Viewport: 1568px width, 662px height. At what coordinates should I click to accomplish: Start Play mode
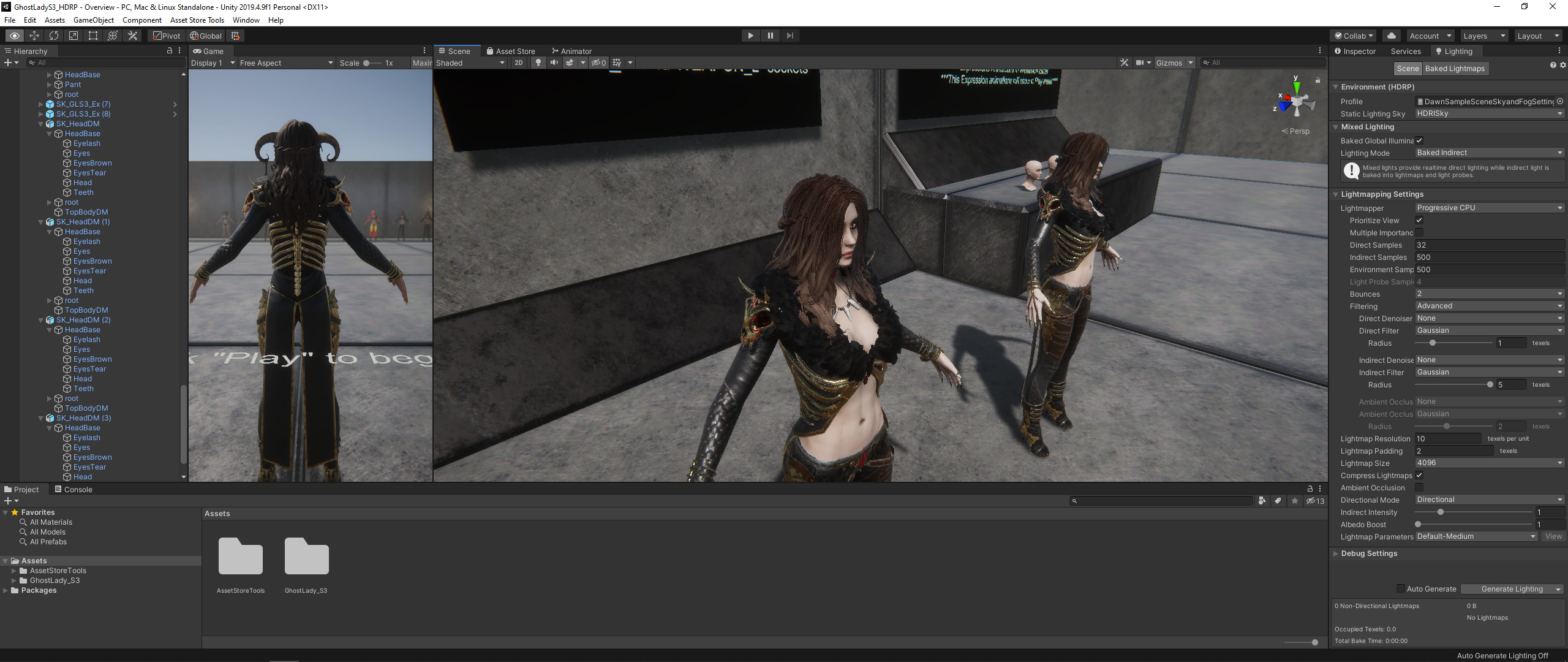click(750, 36)
